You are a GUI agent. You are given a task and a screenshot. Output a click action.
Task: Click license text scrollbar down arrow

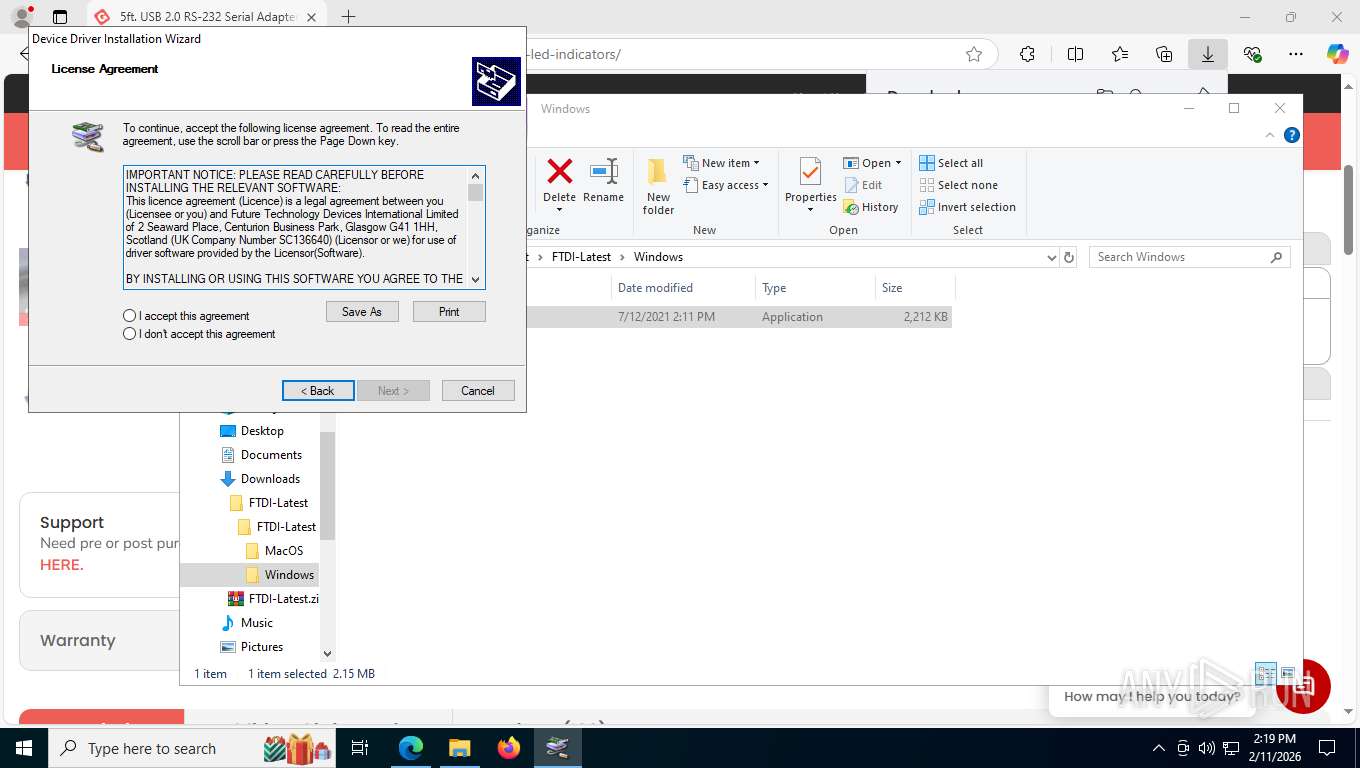(475, 279)
